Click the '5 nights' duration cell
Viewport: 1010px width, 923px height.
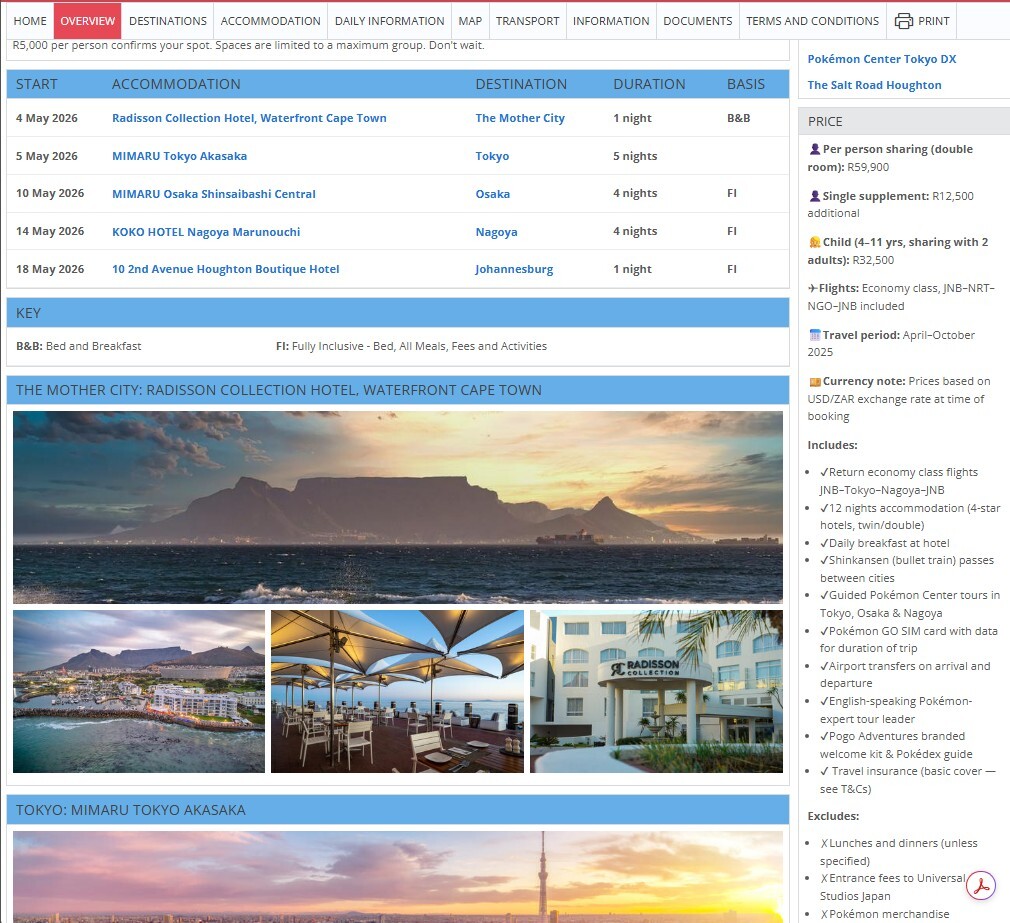coord(635,156)
